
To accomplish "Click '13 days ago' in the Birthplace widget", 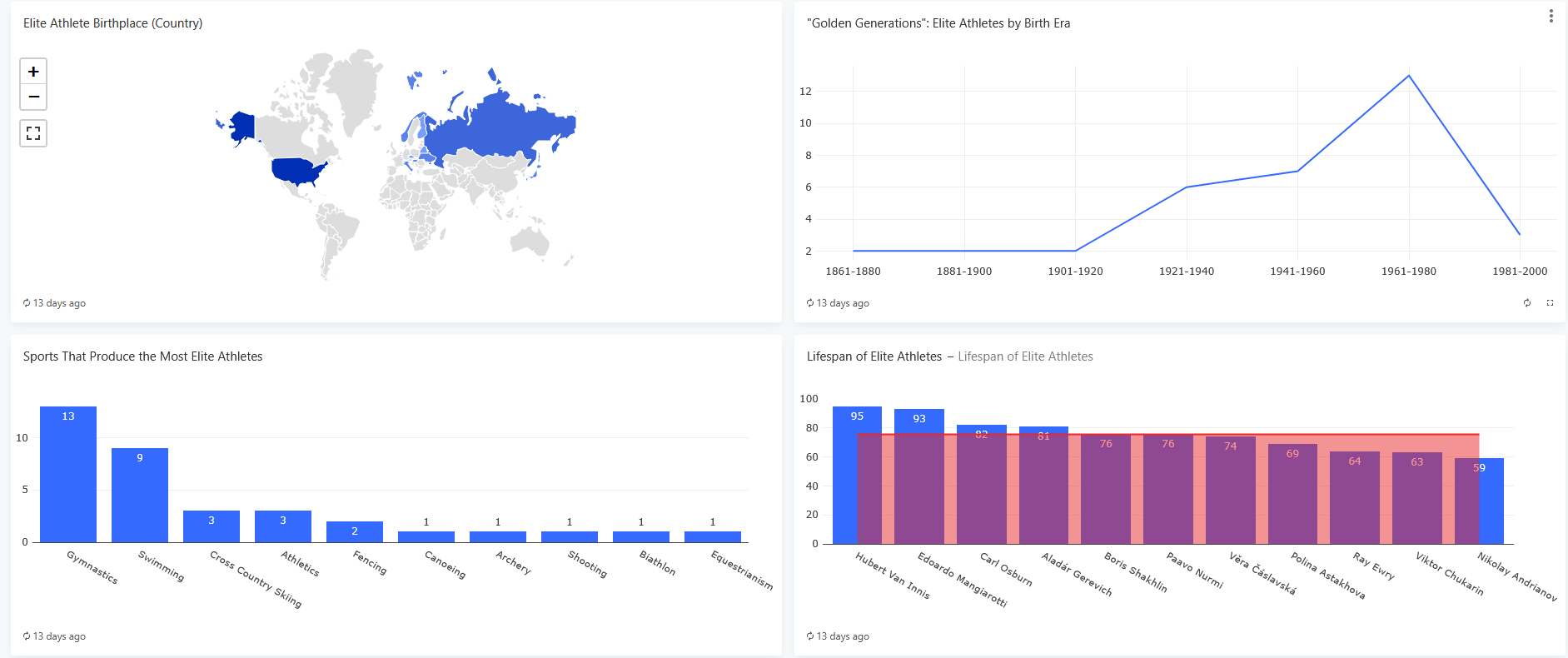I will [58, 303].
